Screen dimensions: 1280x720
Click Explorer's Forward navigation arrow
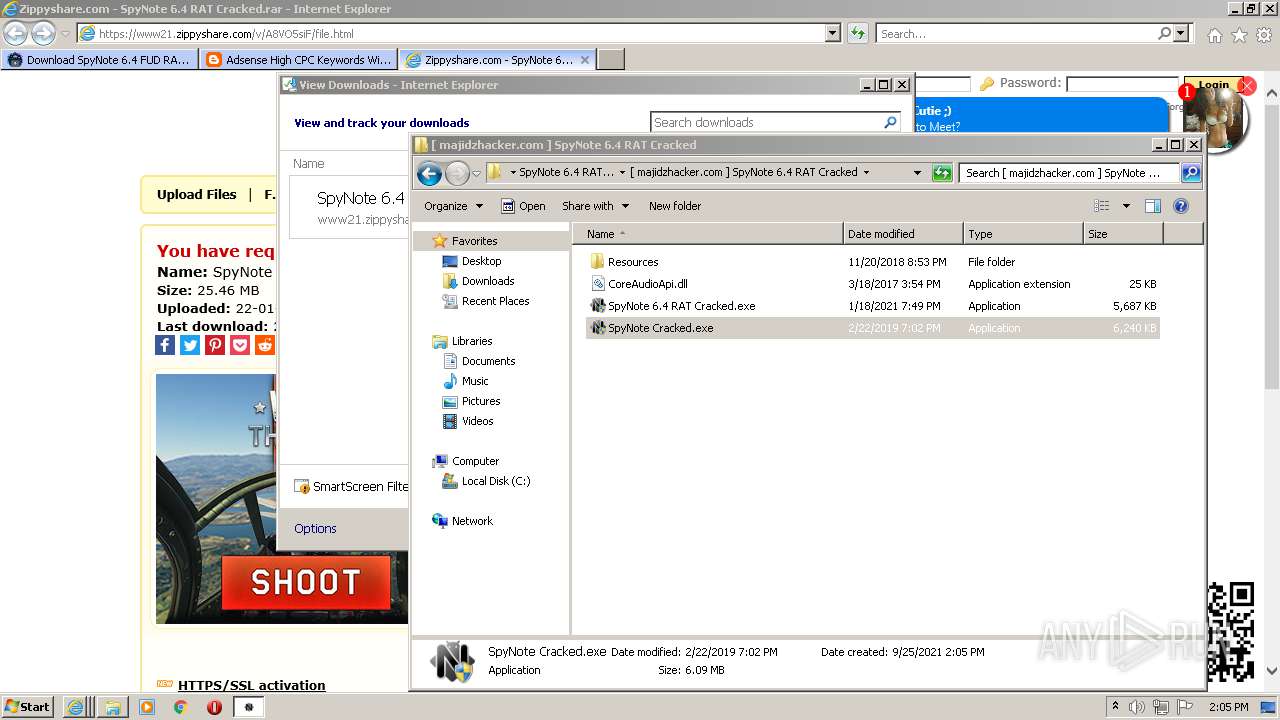click(457, 173)
